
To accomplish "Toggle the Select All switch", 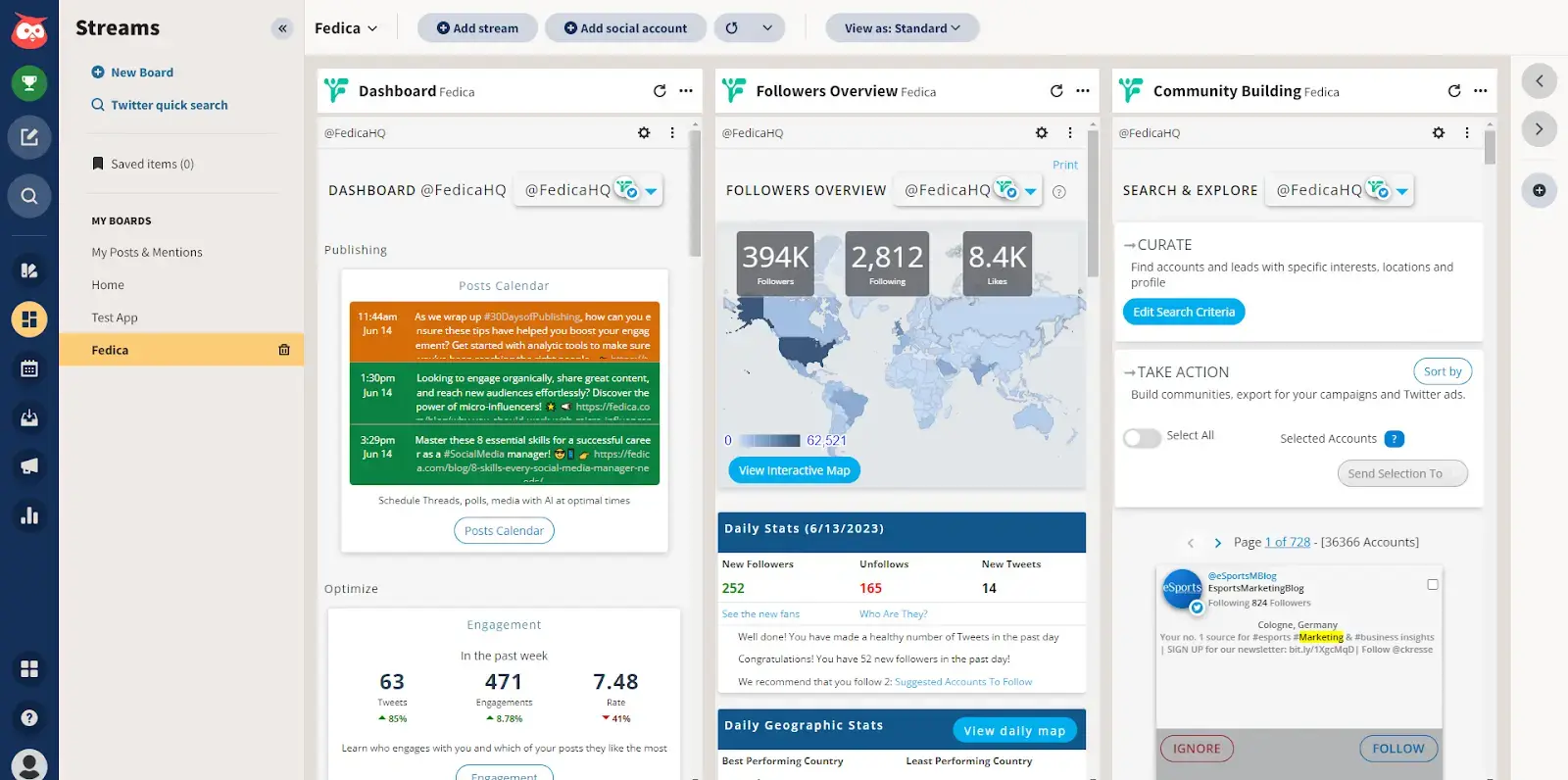I will pos(1142,438).
